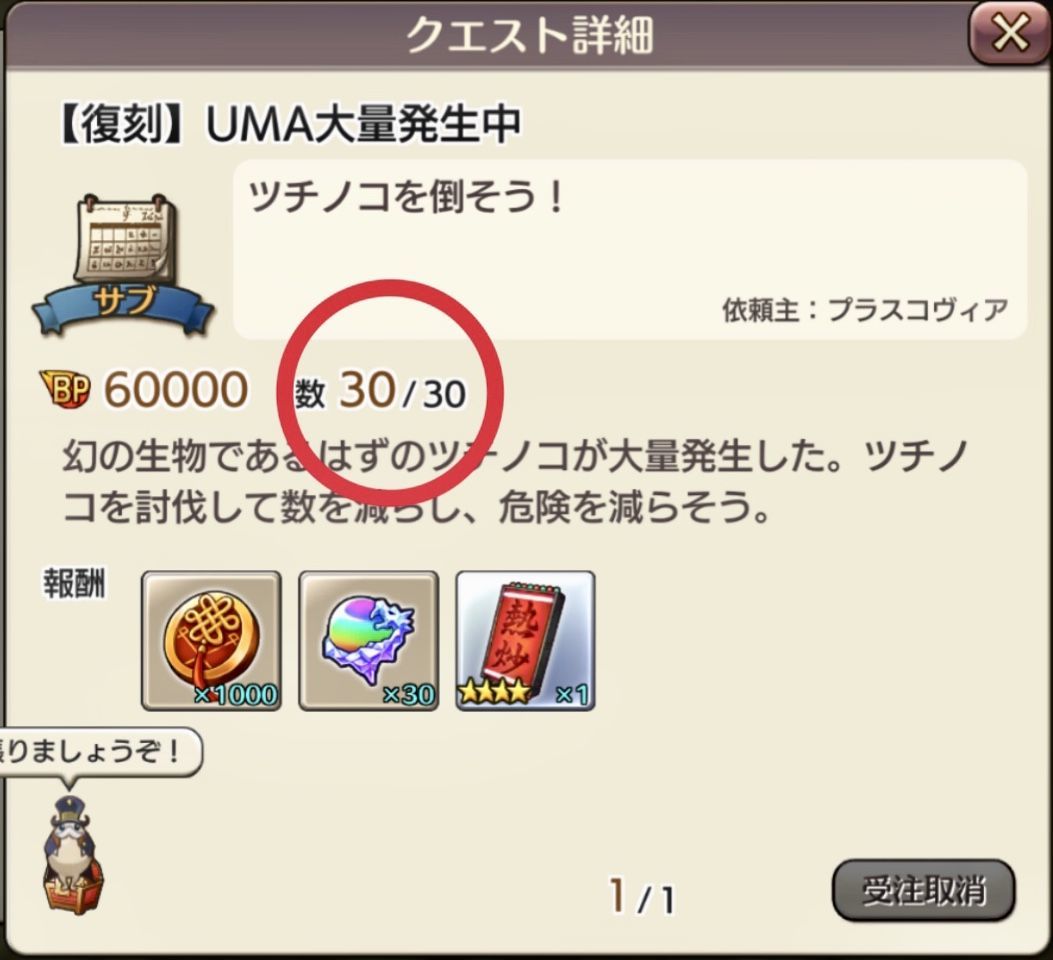Tap the ツチノコを倒そう objective box

pos(630,249)
